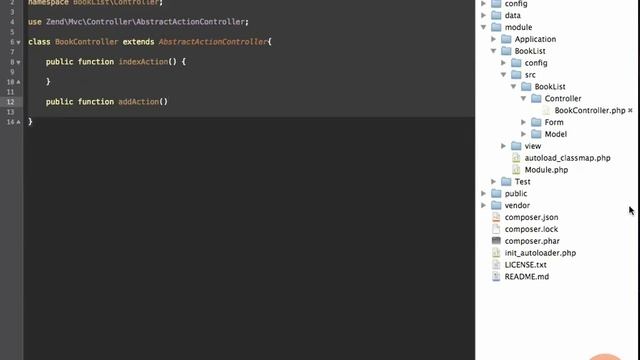640x360 pixels.
Task: Collapse the module folder
Action: [484, 27]
